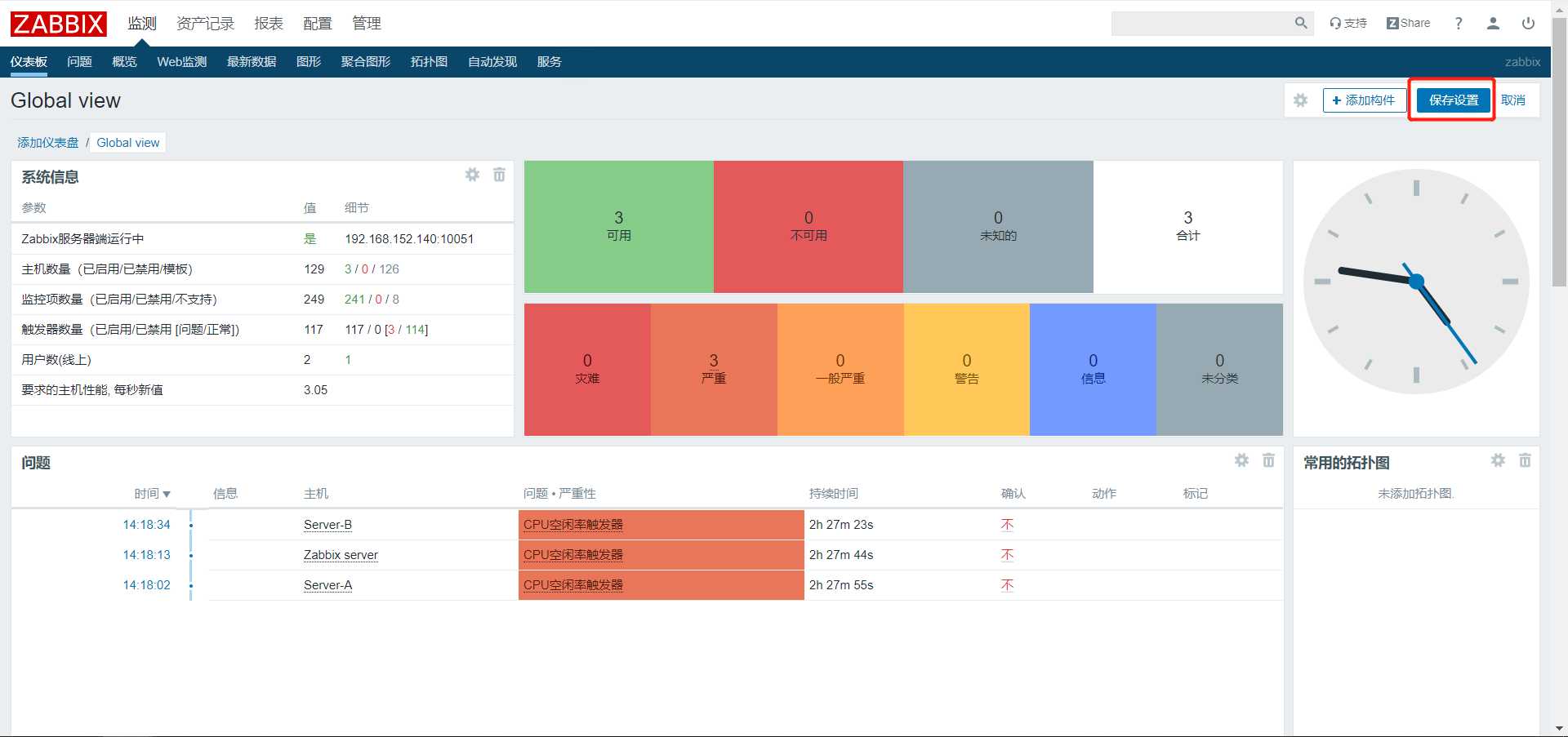
Task: Click the orange 严重 severity tile
Action: 714,369
